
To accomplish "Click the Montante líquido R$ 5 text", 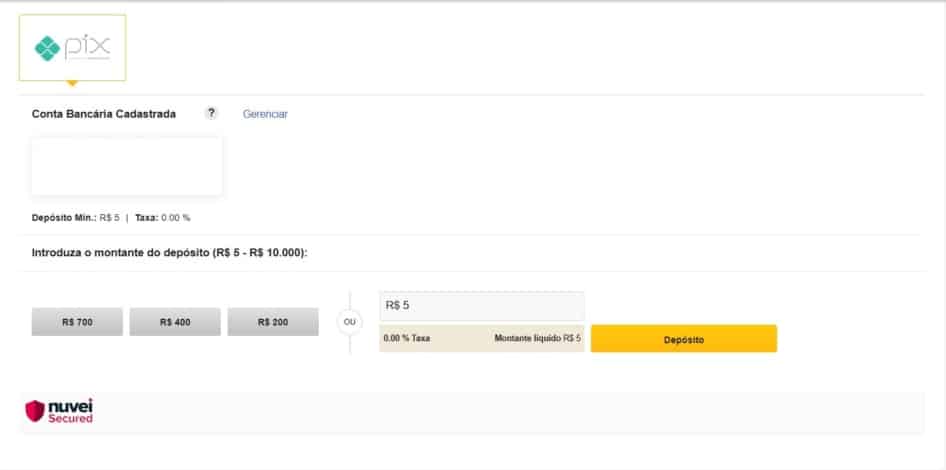I will point(538,338).
